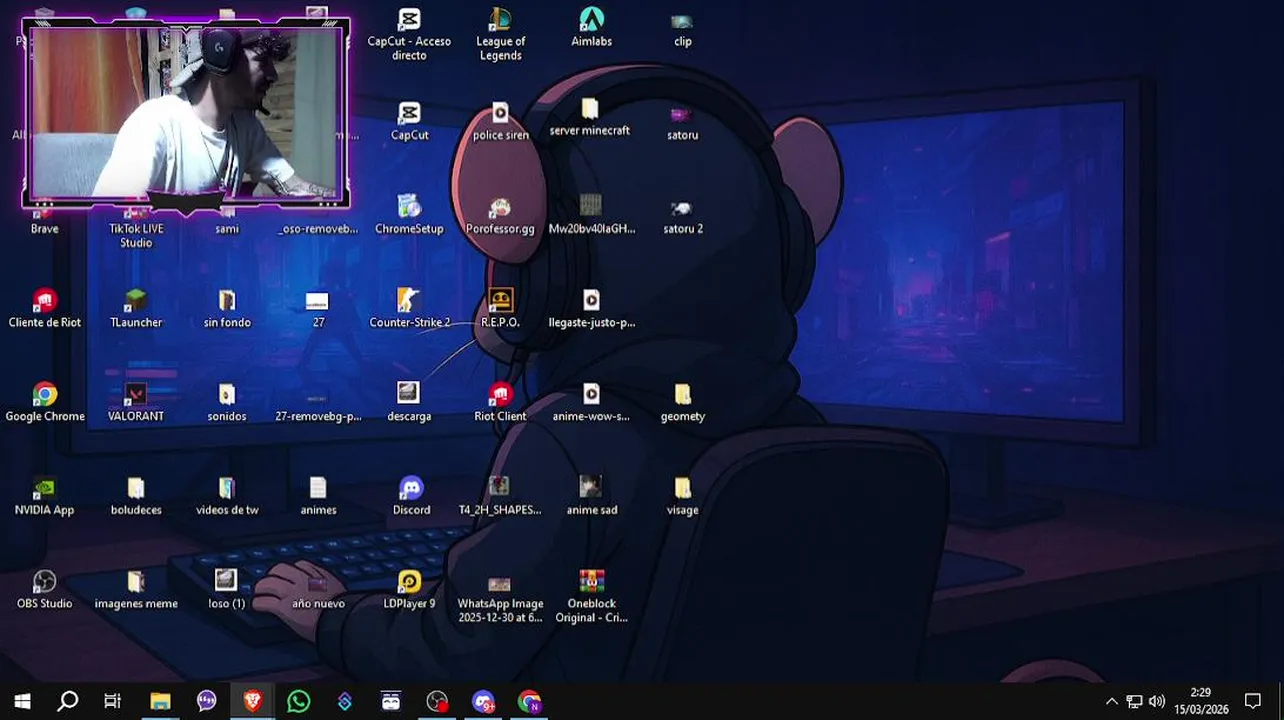
Task: Open Discord taskbar icon with 9+ badge
Action: pyautogui.click(x=483, y=701)
